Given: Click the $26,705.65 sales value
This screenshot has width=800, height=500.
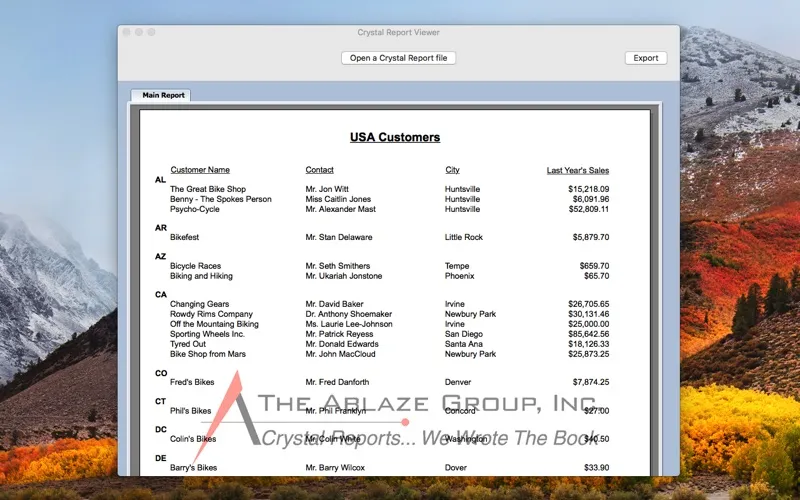Looking at the screenshot, I should pyautogui.click(x=588, y=304).
